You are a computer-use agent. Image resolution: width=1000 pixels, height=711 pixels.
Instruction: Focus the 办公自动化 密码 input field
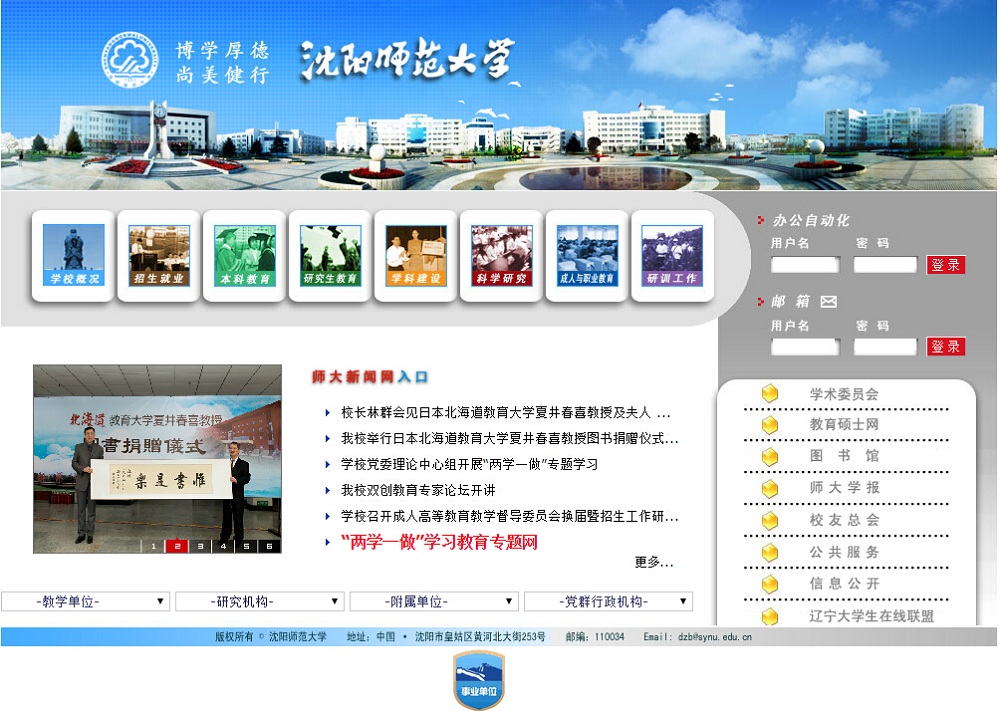pos(885,265)
